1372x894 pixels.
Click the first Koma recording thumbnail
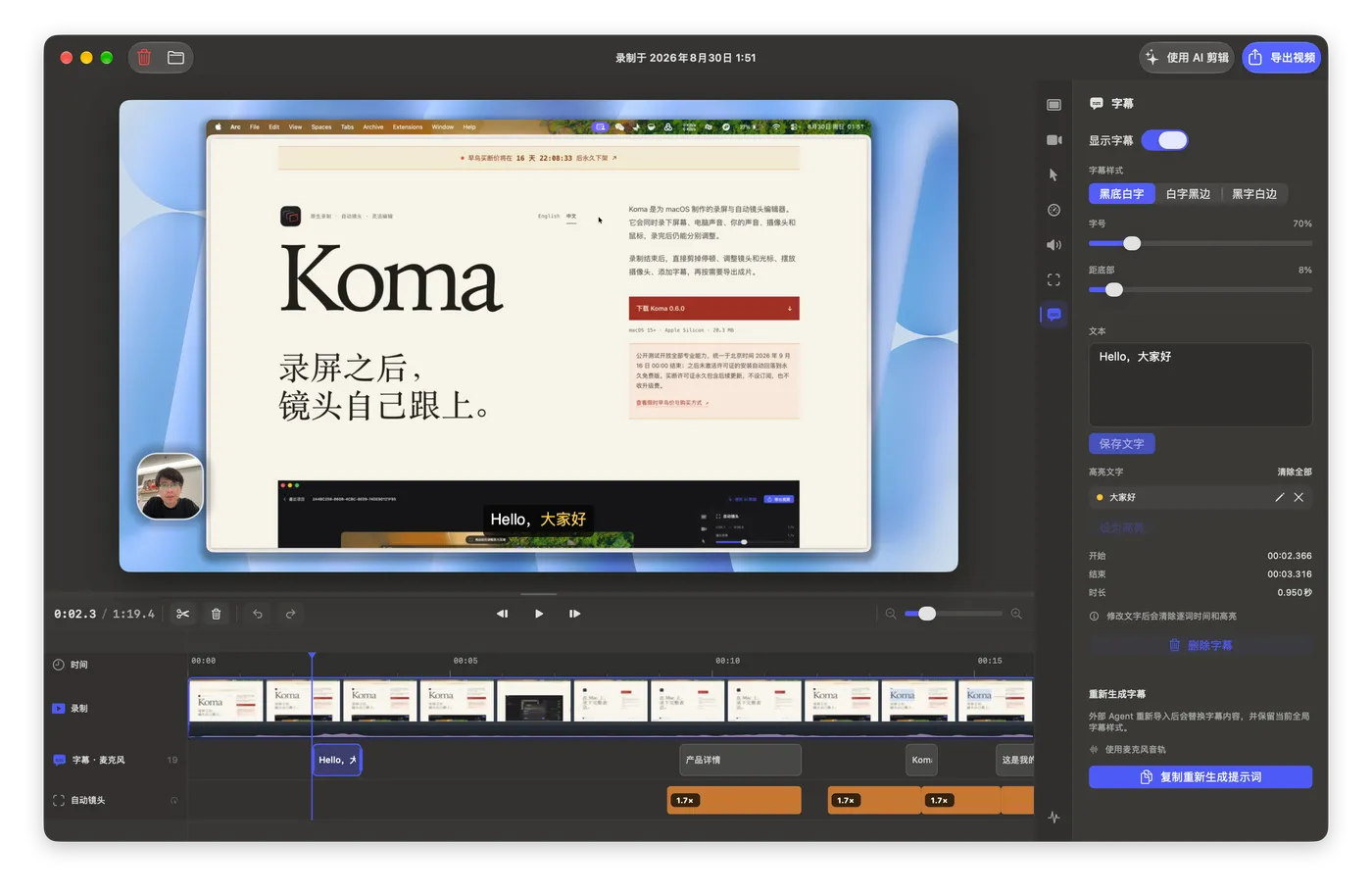[x=225, y=701]
